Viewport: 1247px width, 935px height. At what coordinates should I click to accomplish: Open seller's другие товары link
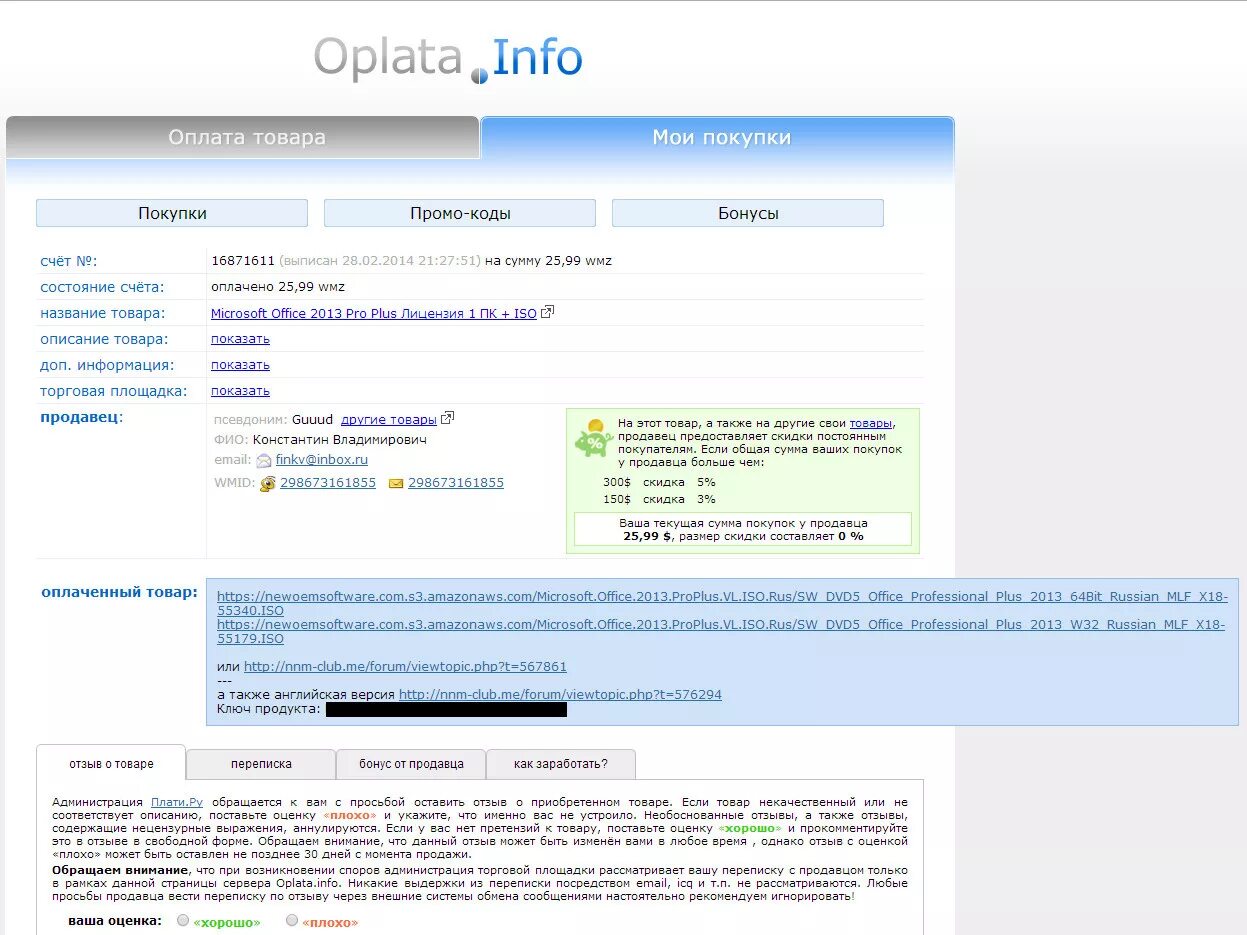pos(389,419)
